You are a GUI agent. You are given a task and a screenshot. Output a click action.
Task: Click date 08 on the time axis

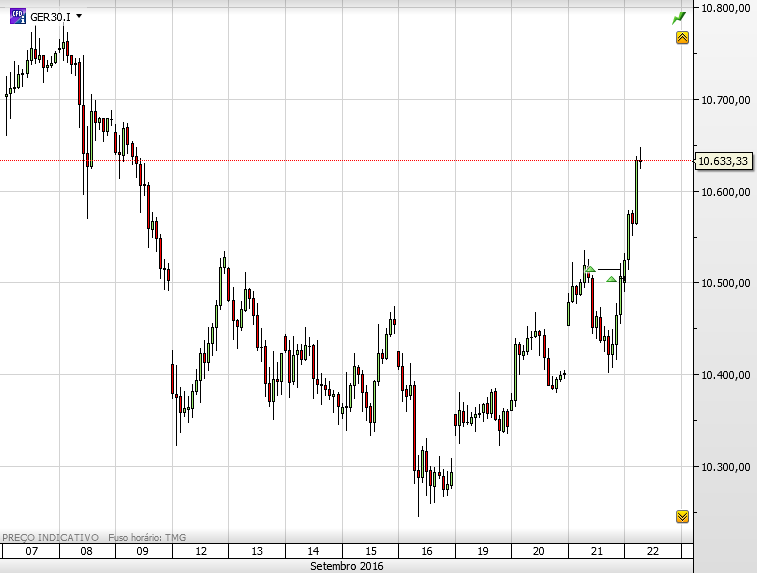(86, 551)
